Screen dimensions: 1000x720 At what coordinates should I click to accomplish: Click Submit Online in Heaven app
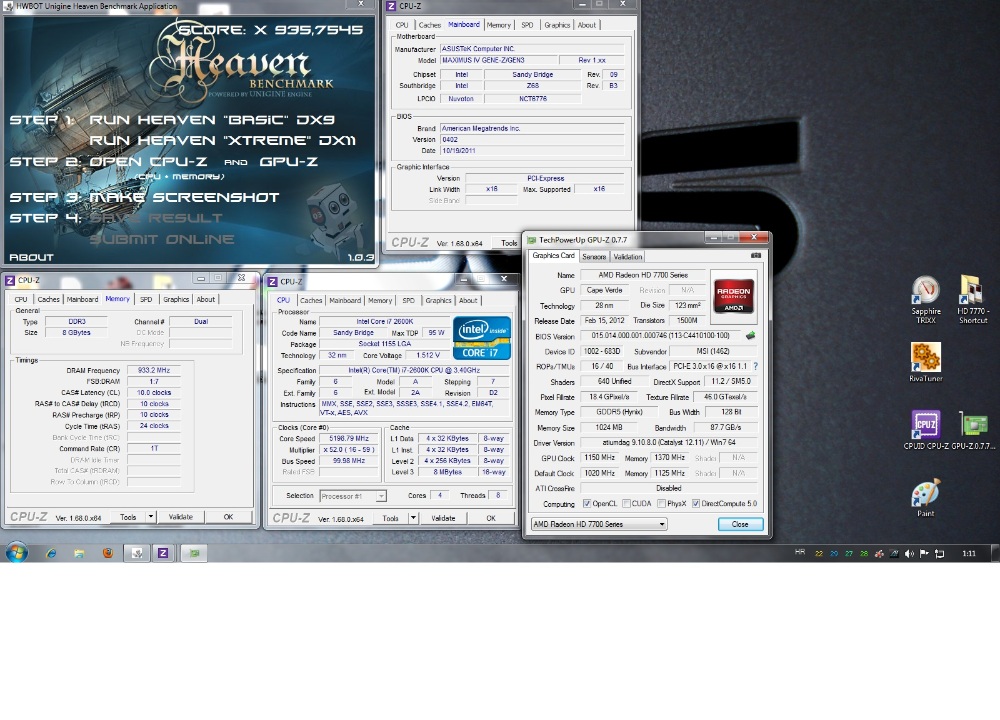[162, 240]
